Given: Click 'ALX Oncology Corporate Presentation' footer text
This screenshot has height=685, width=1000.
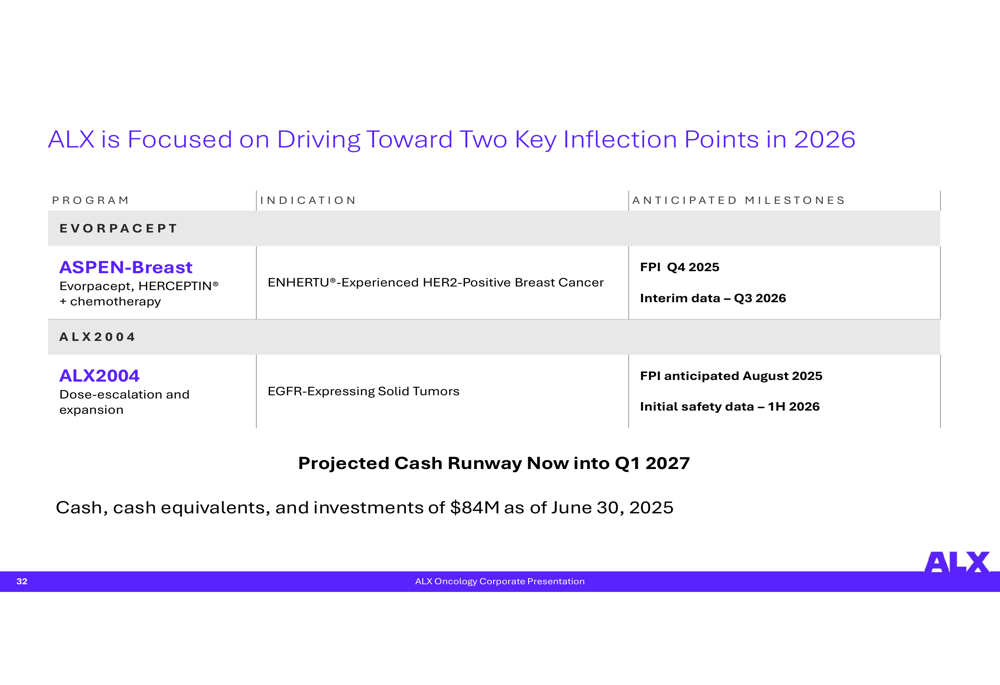Looking at the screenshot, I should (499, 581).
